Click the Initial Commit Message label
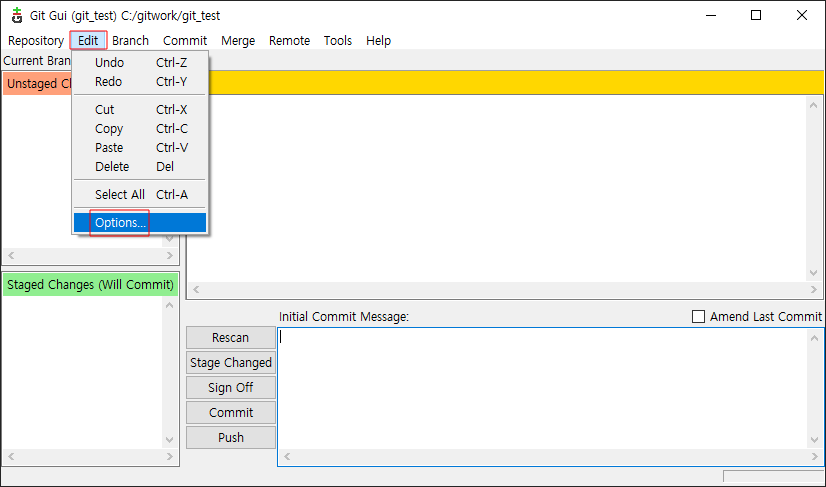This screenshot has height=487, width=826. click(344, 317)
